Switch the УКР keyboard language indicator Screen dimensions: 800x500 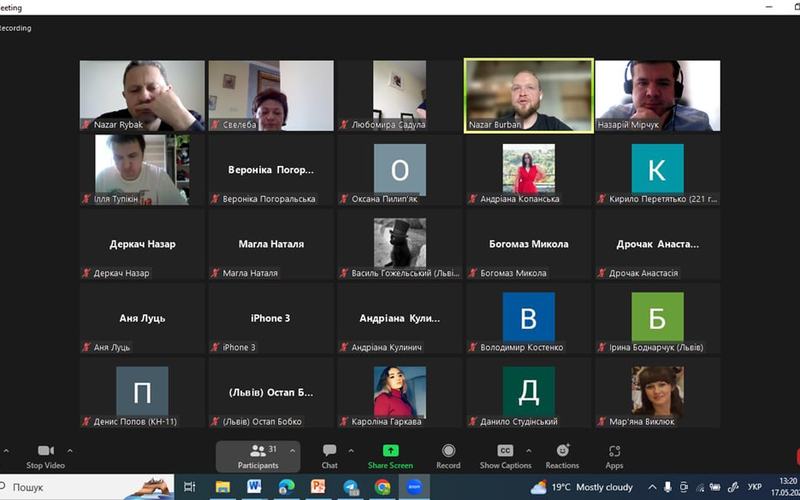pos(755,487)
